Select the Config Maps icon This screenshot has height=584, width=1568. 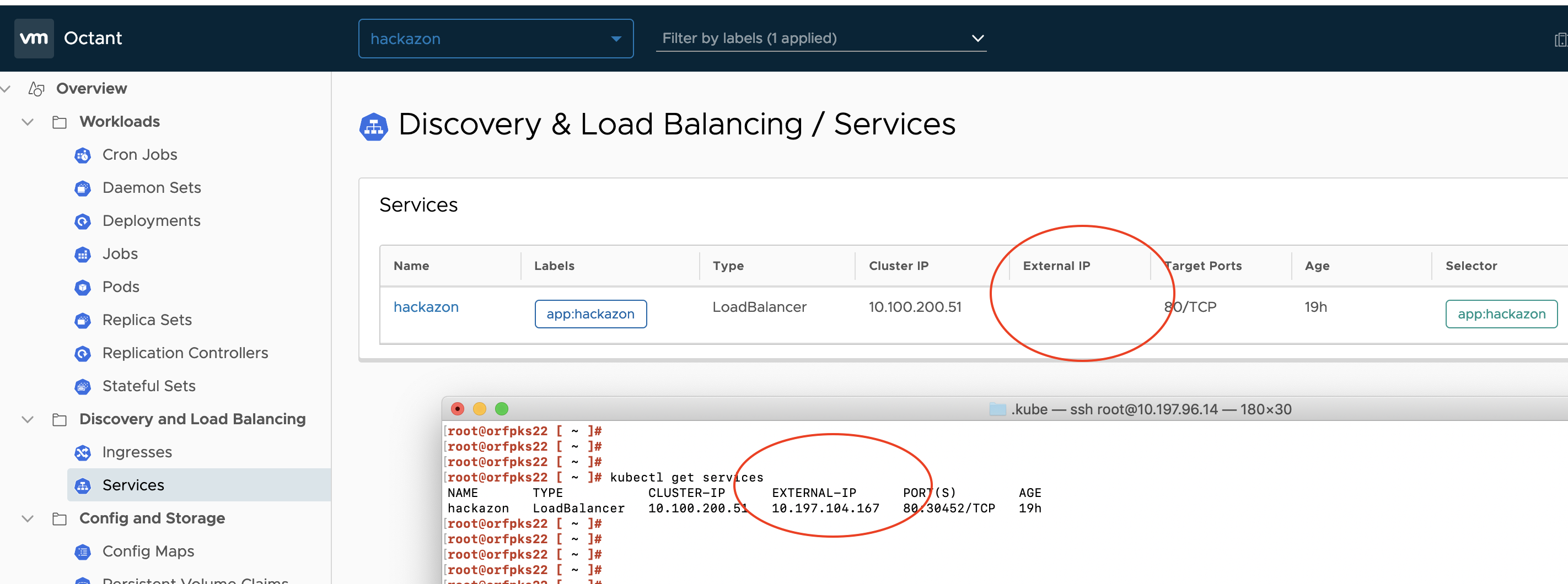82,551
